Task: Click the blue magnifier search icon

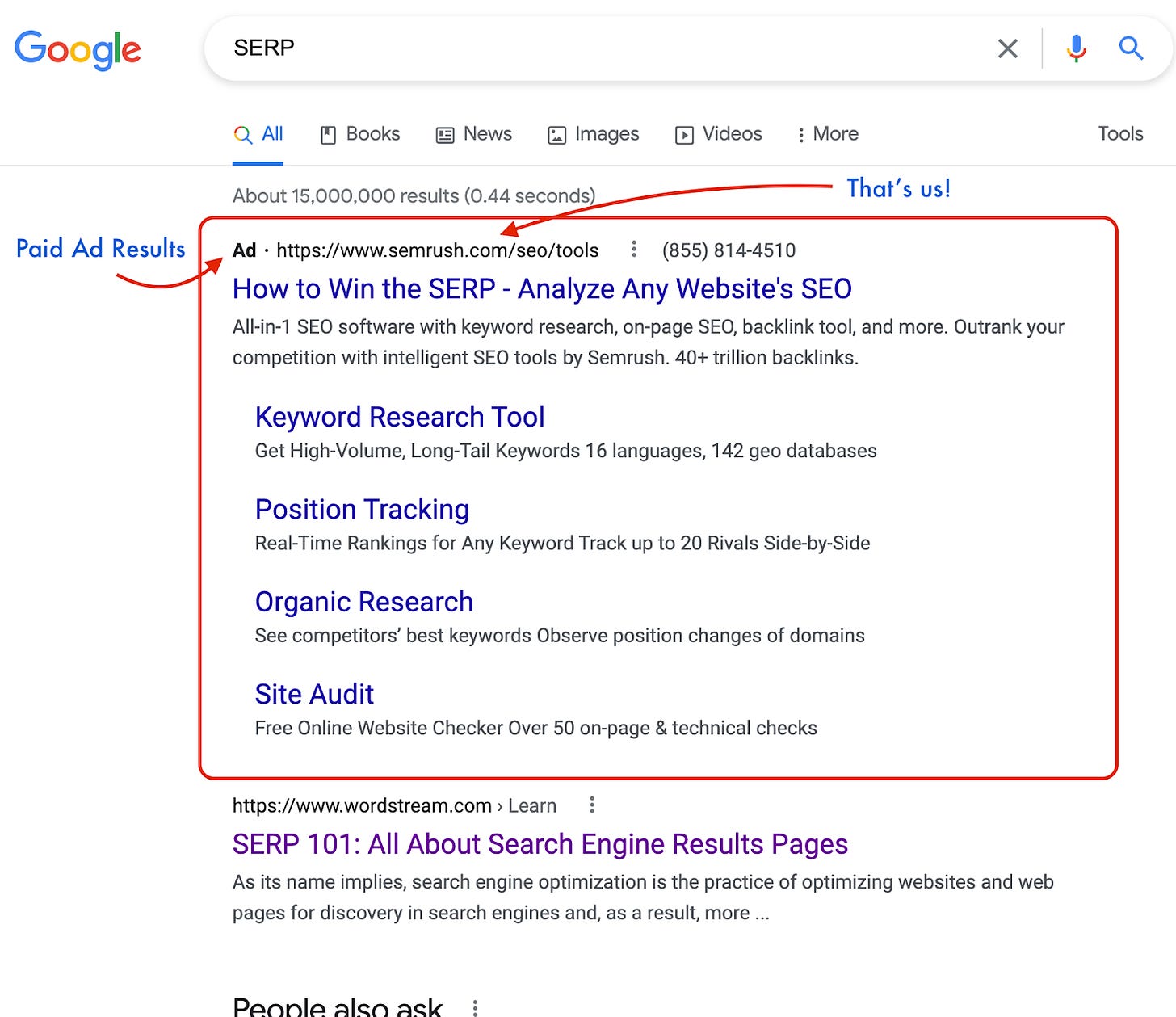Action: 1131,48
